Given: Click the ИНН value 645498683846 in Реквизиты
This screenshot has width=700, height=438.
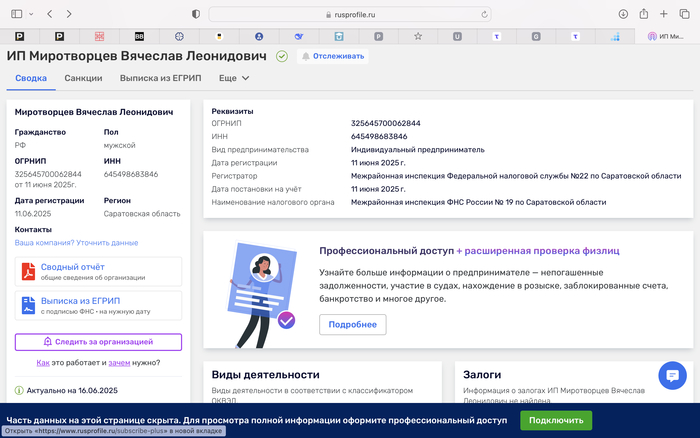Looking at the screenshot, I should tap(379, 136).
